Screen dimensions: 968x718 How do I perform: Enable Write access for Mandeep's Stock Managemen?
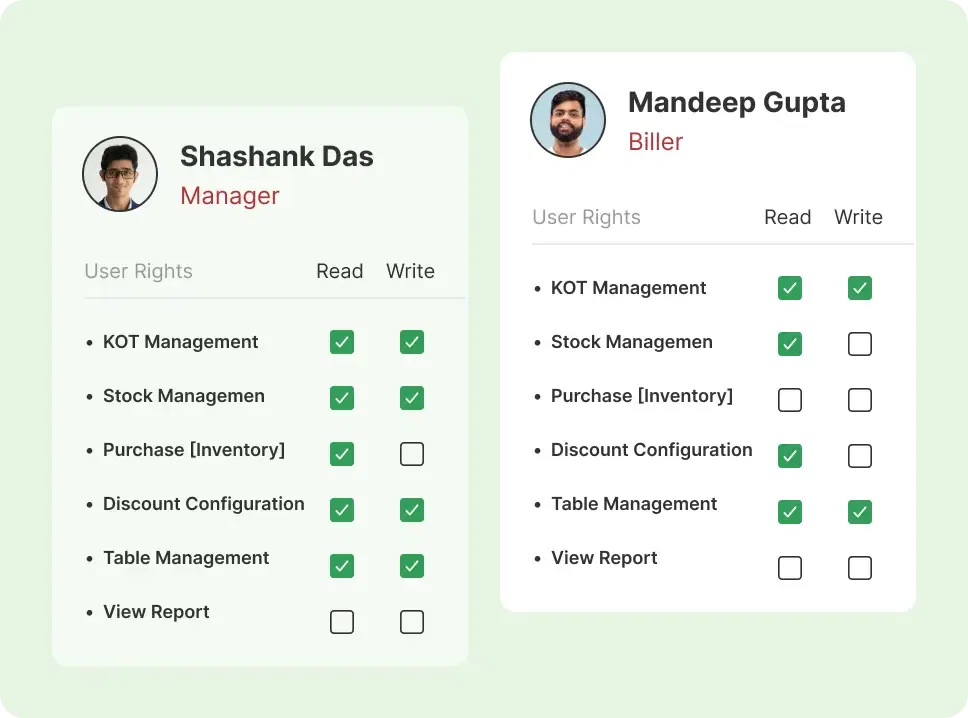[x=859, y=344]
